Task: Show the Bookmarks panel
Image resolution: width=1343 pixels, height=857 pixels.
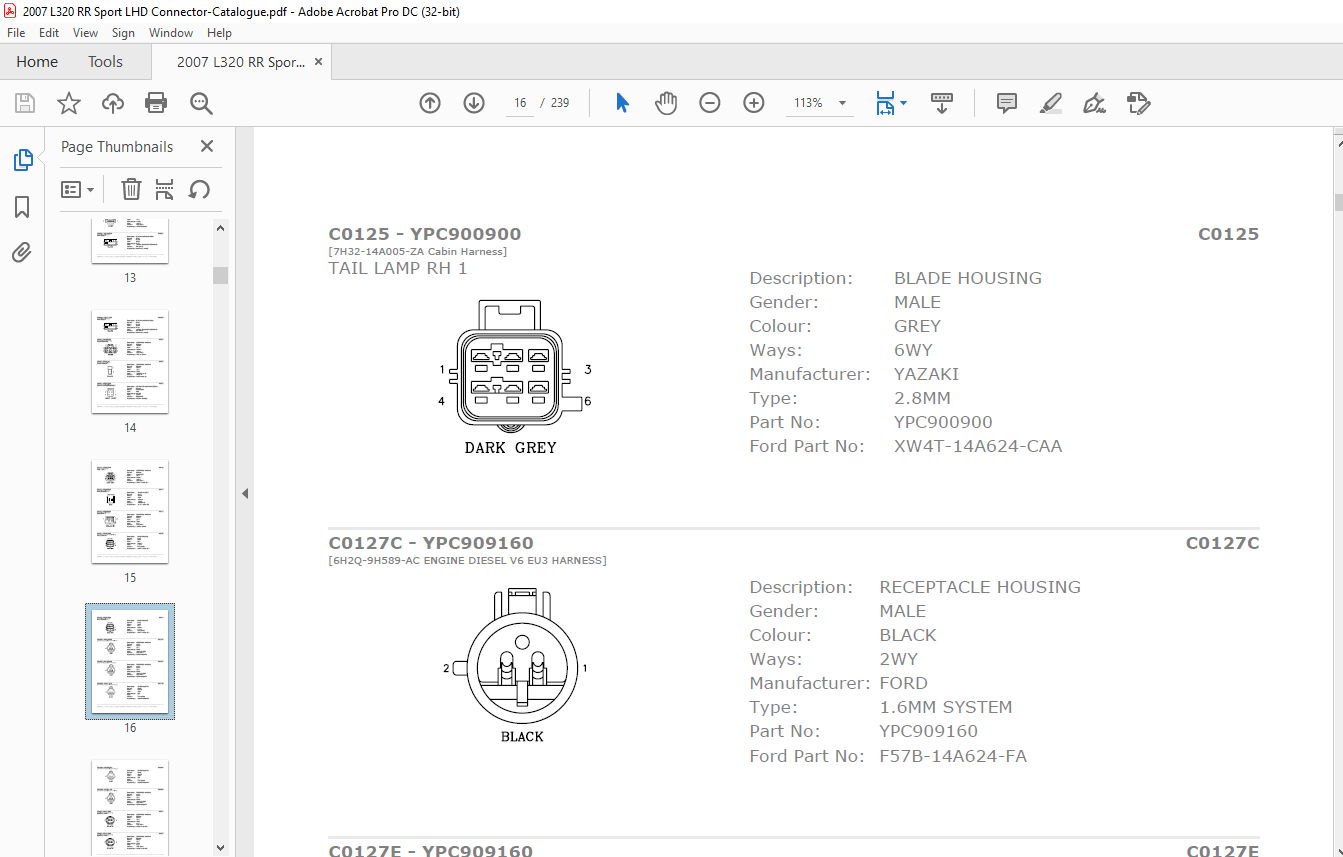Action: pyautogui.click(x=22, y=207)
